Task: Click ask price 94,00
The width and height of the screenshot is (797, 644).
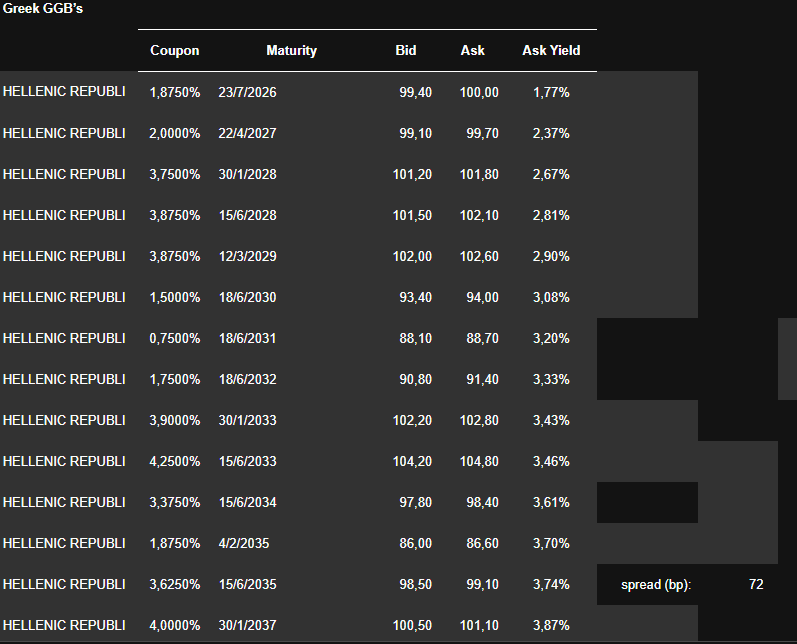Action: (482, 297)
